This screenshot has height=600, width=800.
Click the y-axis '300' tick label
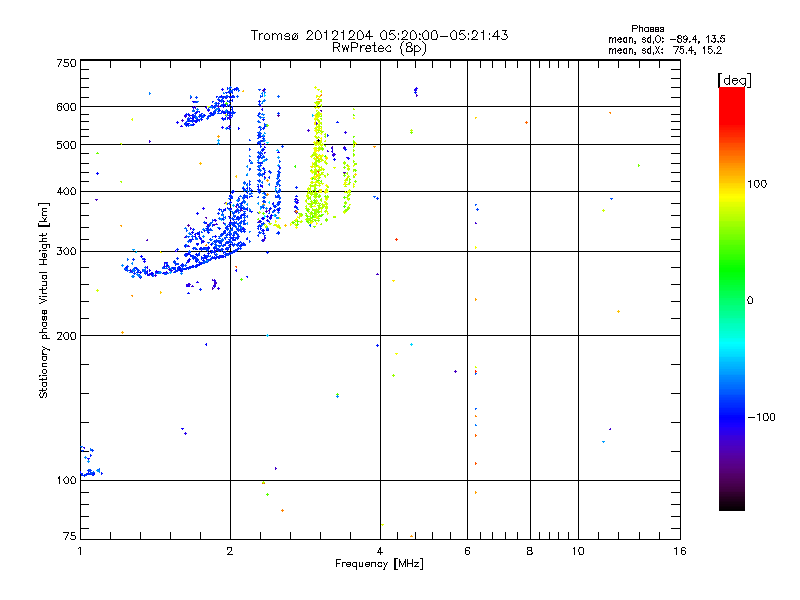coord(66,252)
